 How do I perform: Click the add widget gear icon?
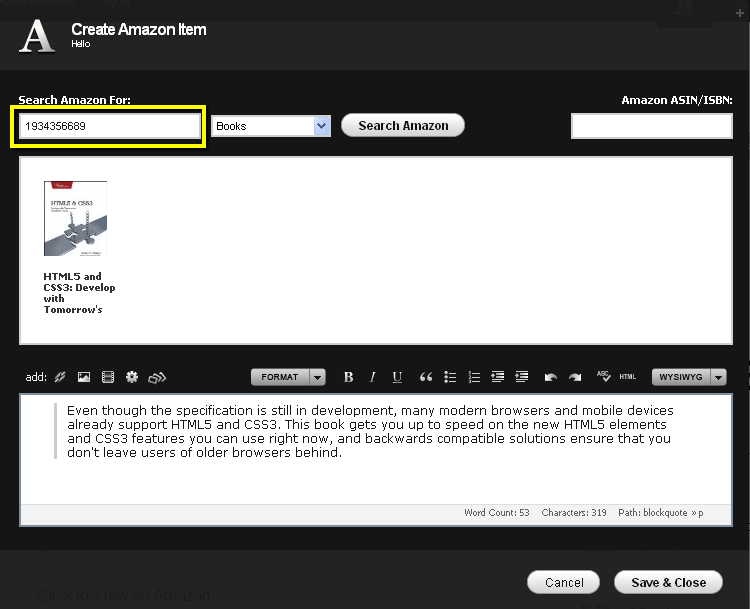point(132,377)
